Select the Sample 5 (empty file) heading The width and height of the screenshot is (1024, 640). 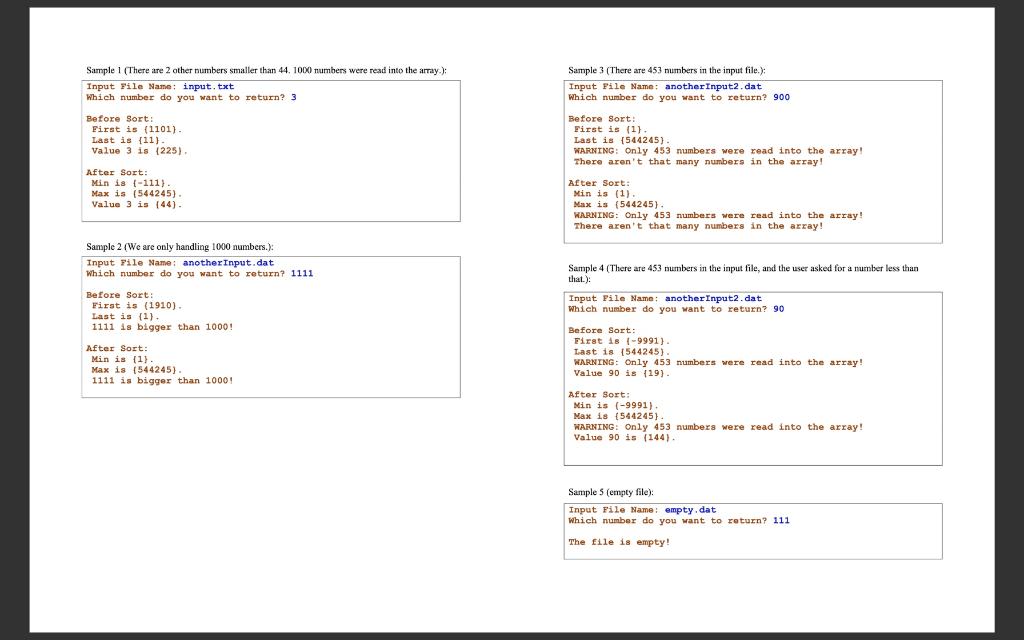(612, 492)
